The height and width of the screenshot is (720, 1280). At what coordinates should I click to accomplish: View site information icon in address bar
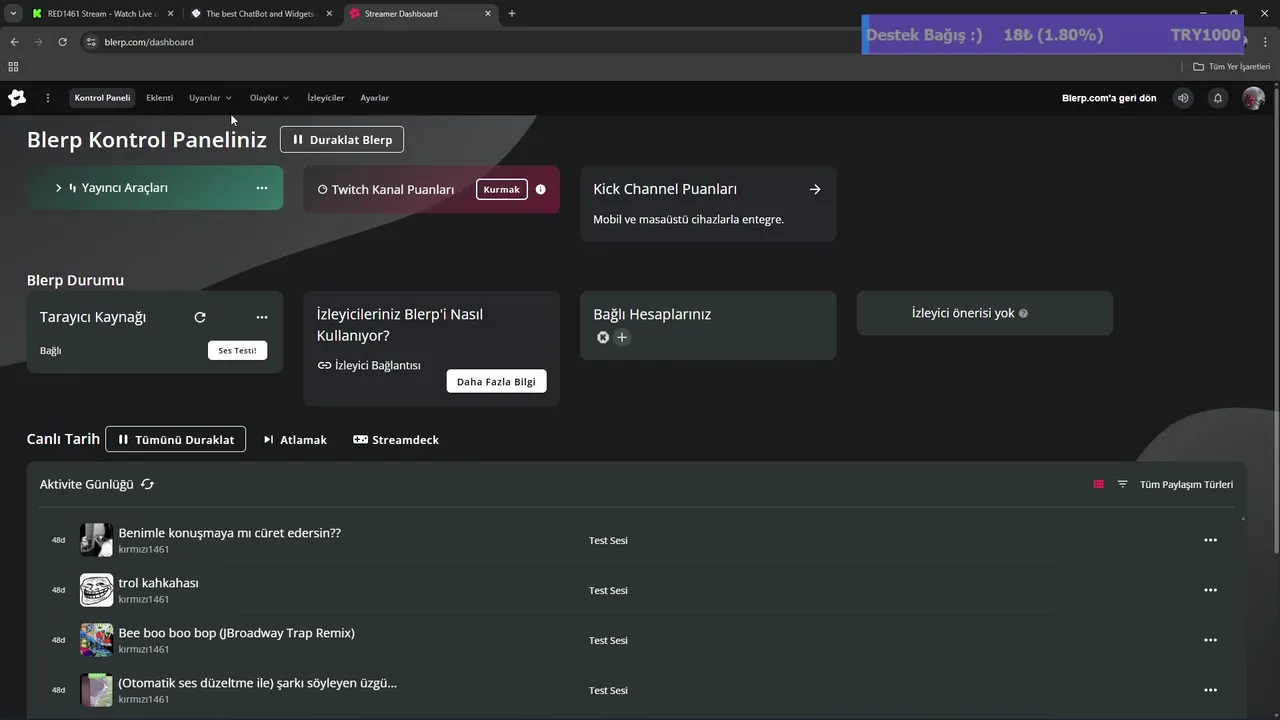coord(91,42)
